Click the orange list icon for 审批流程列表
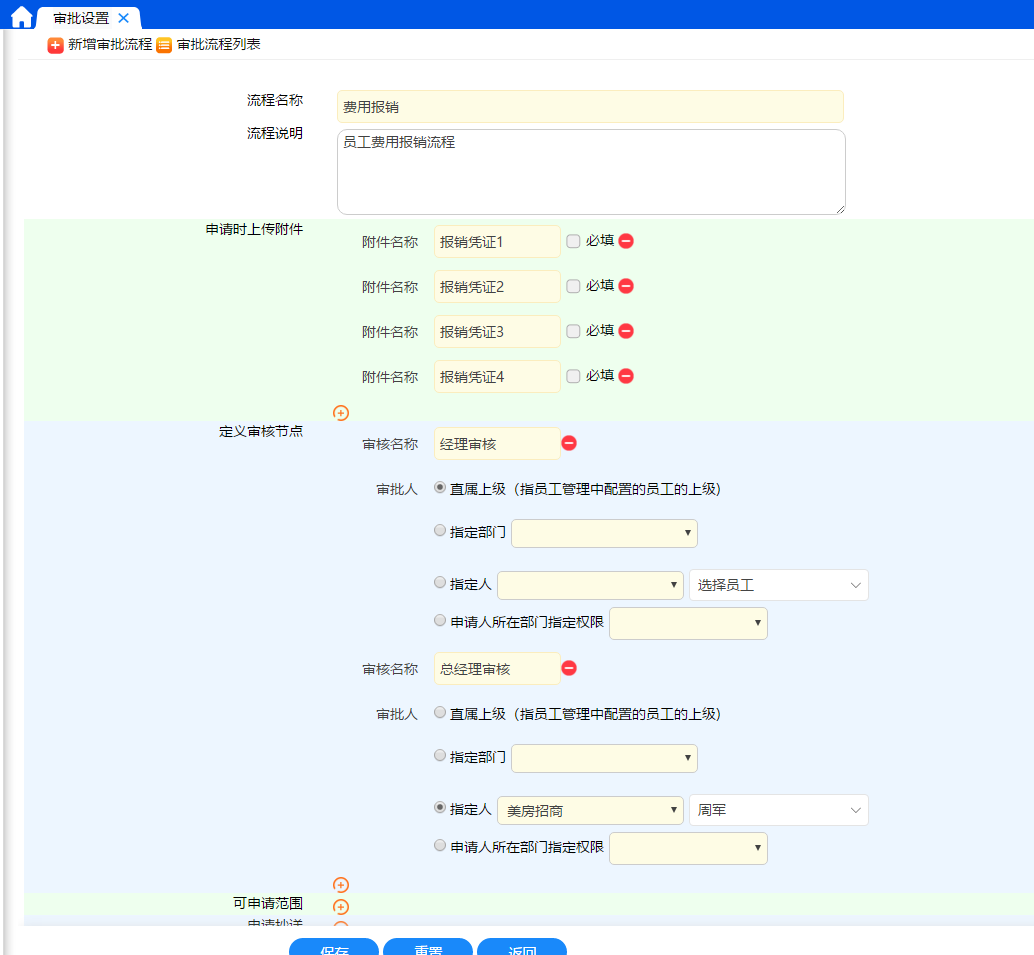This screenshot has height=955, width=1034. coord(164,45)
